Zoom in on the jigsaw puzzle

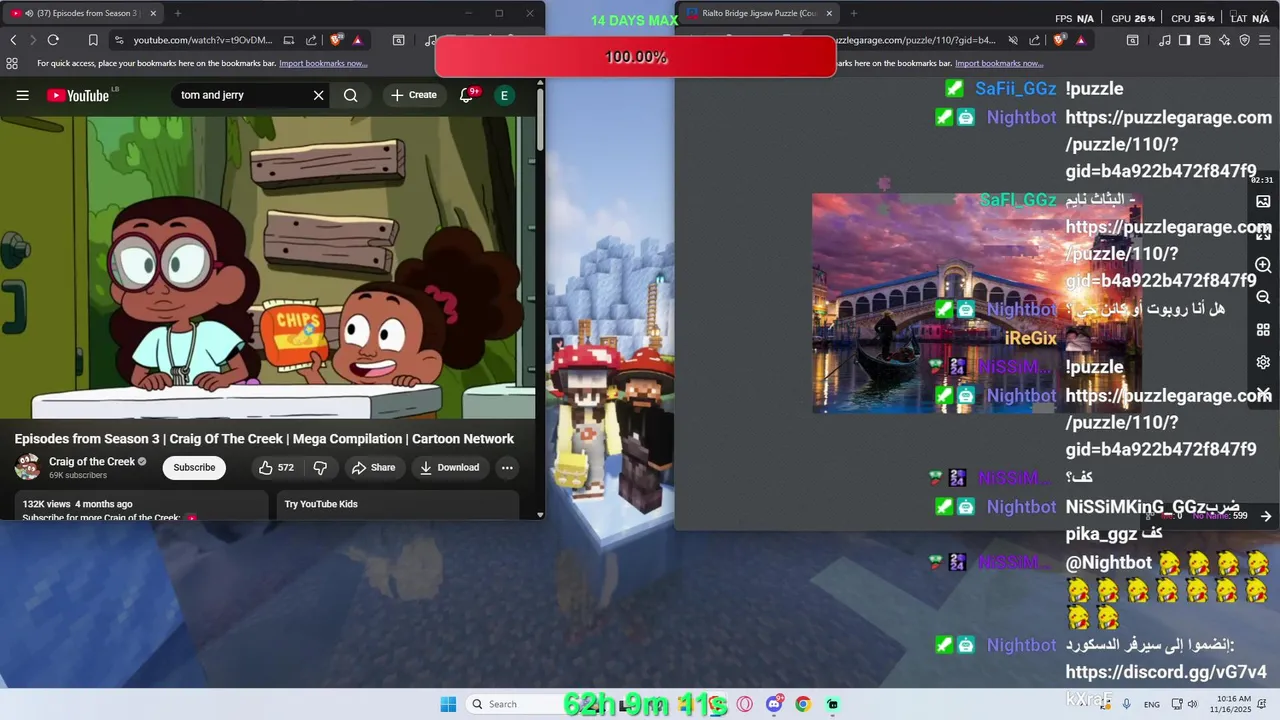click(1263, 265)
